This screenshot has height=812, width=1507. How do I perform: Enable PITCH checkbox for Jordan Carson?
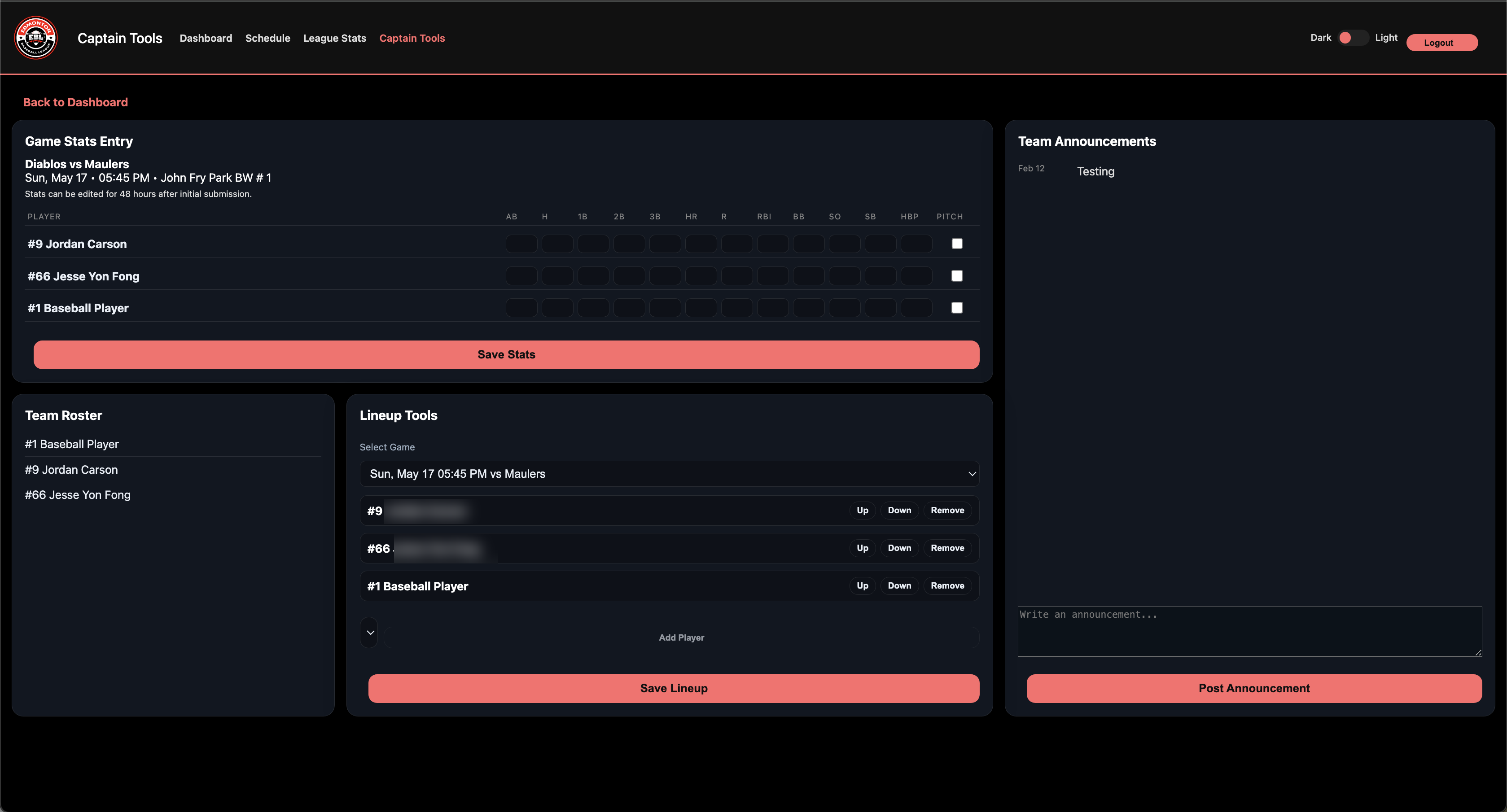click(957, 243)
